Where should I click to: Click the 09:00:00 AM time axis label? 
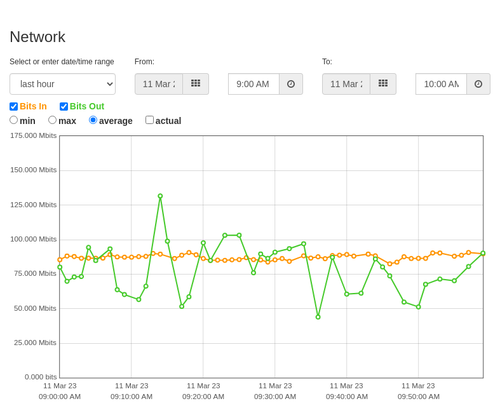point(60,397)
